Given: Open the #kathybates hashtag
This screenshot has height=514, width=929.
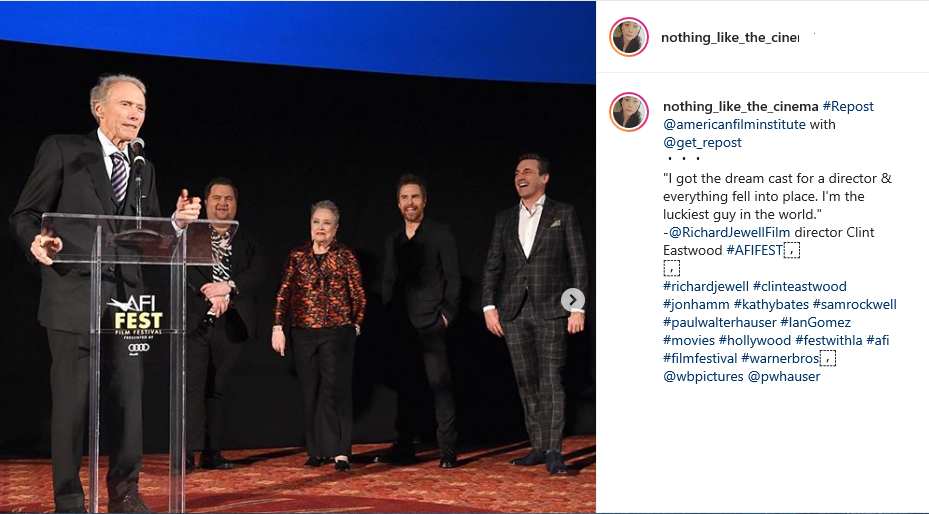Looking at the screenshot, I should click(x=771, y=304).
